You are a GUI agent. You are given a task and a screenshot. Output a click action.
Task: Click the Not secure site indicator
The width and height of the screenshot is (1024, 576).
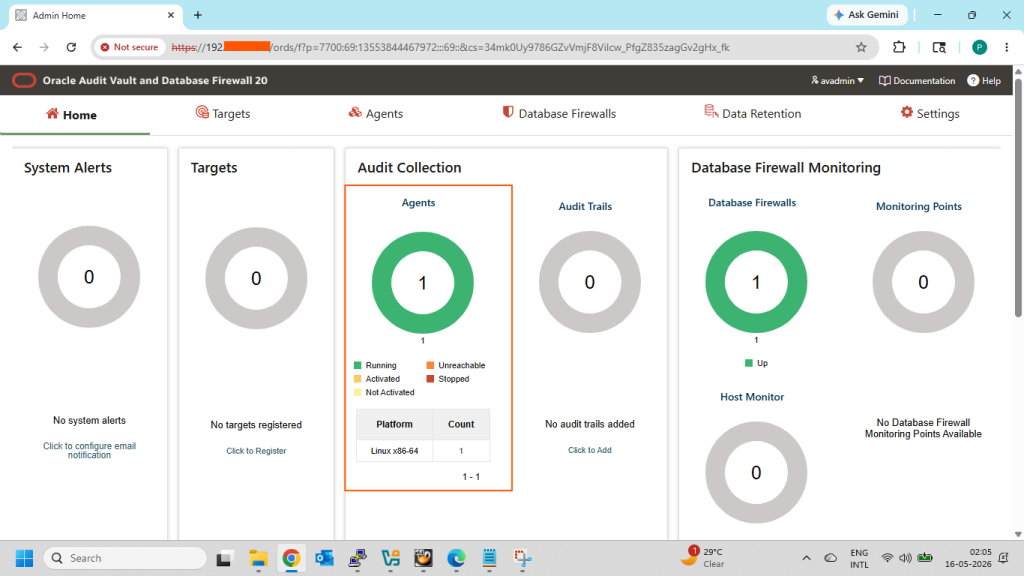click(130, 47)
